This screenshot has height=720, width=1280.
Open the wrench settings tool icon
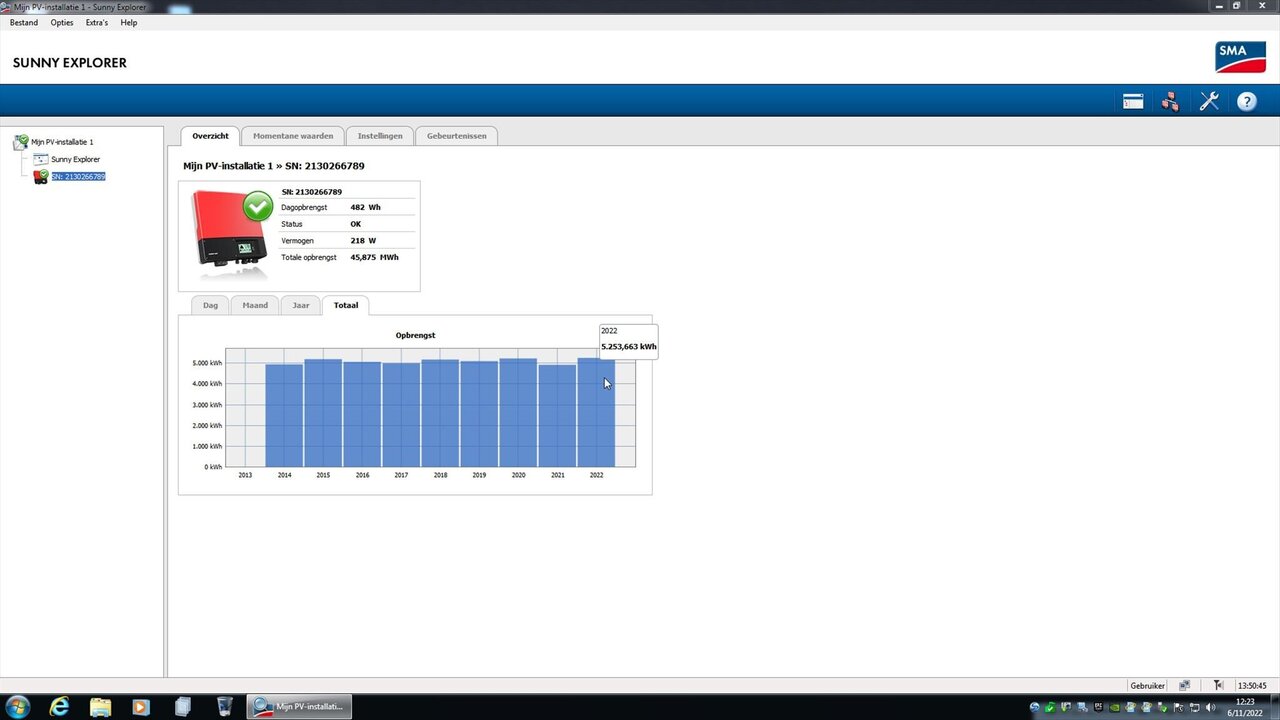(1209, 101)
